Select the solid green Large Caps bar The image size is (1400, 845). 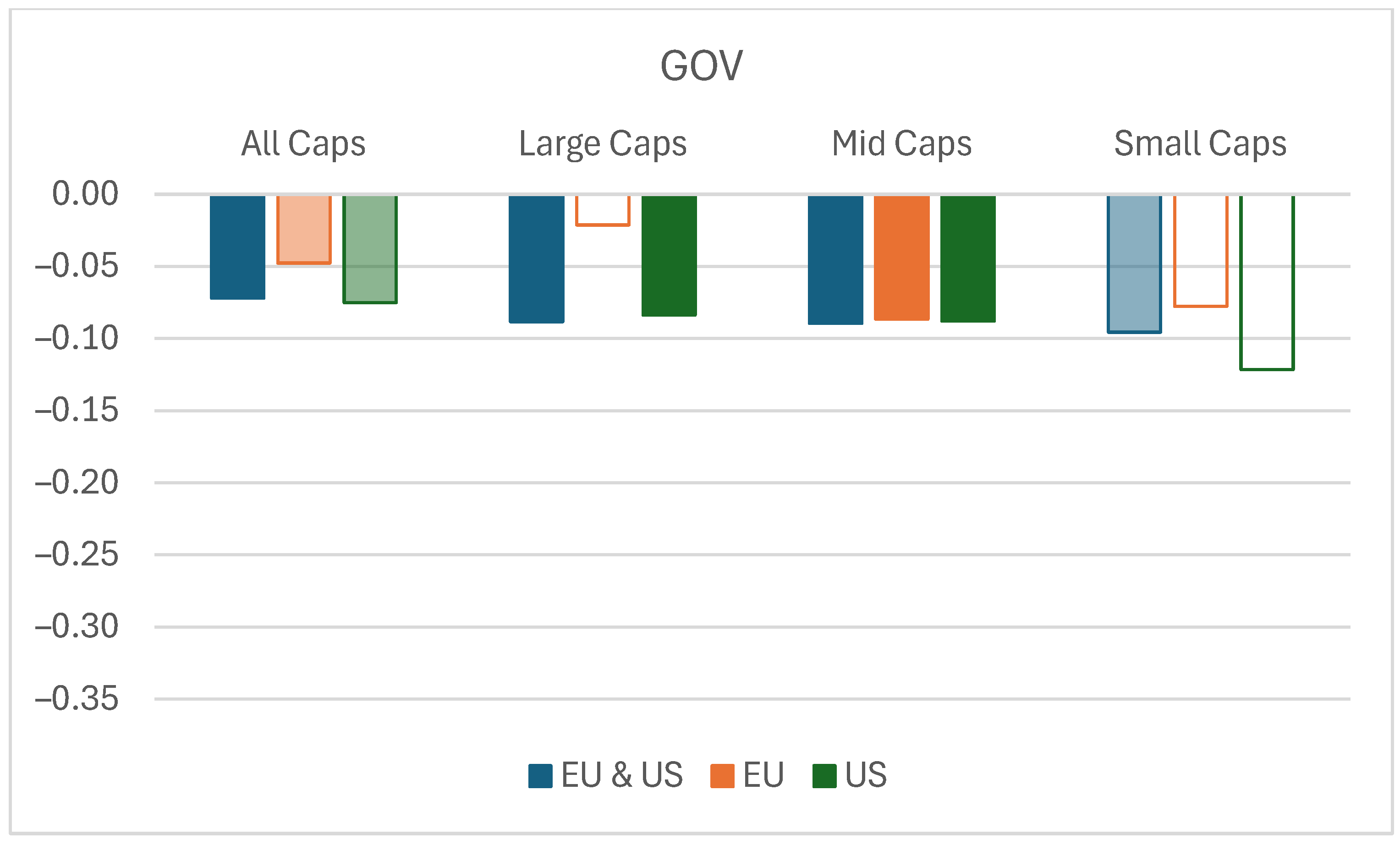coord(670,256)
